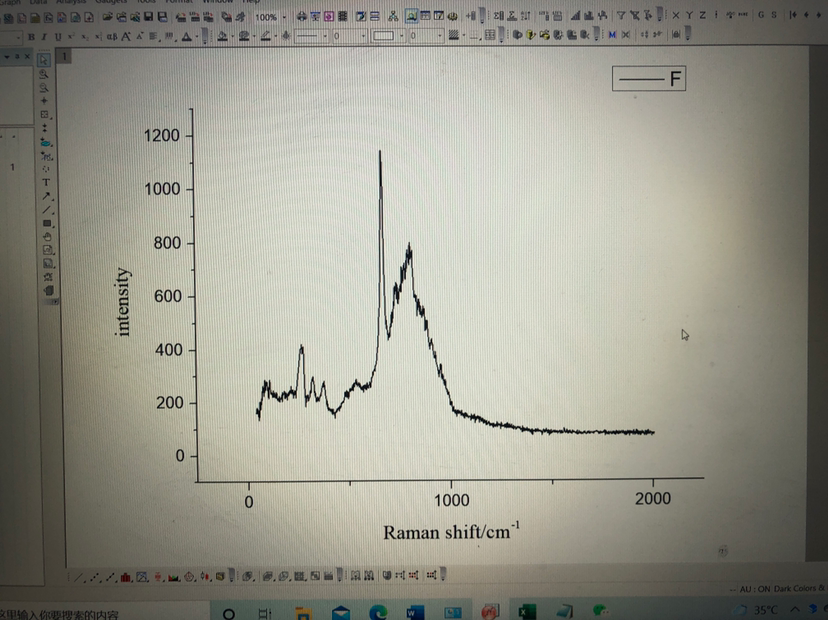Click the F legend box
Screen dimensions: 828x620
coord(649,79)
